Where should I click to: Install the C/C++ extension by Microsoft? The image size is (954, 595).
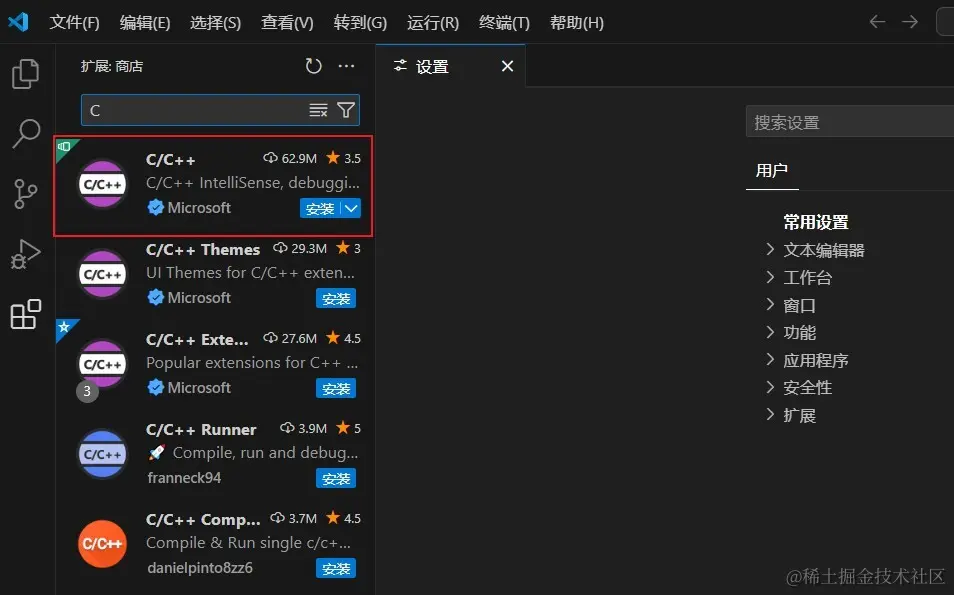320,209
